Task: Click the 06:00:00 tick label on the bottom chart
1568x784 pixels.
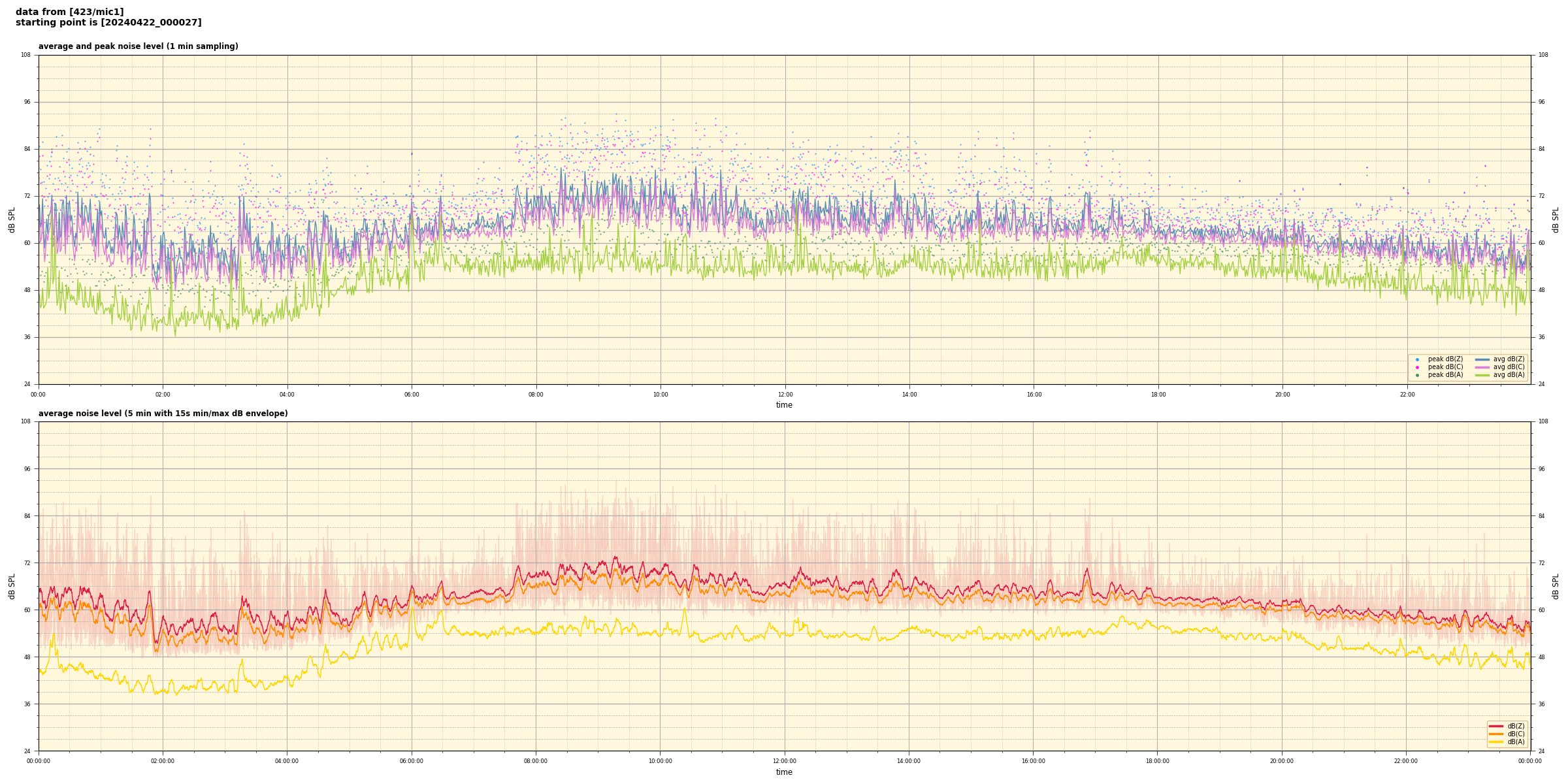Action: point(412,761)
